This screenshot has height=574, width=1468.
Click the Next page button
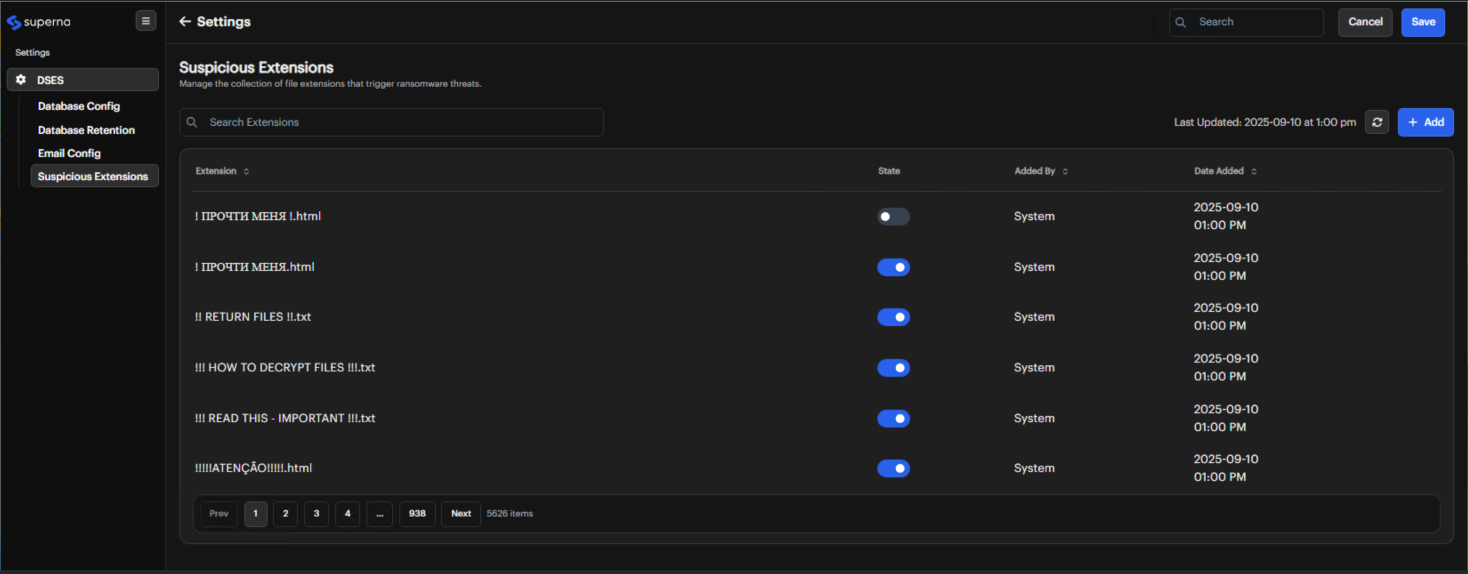point(461,514)
